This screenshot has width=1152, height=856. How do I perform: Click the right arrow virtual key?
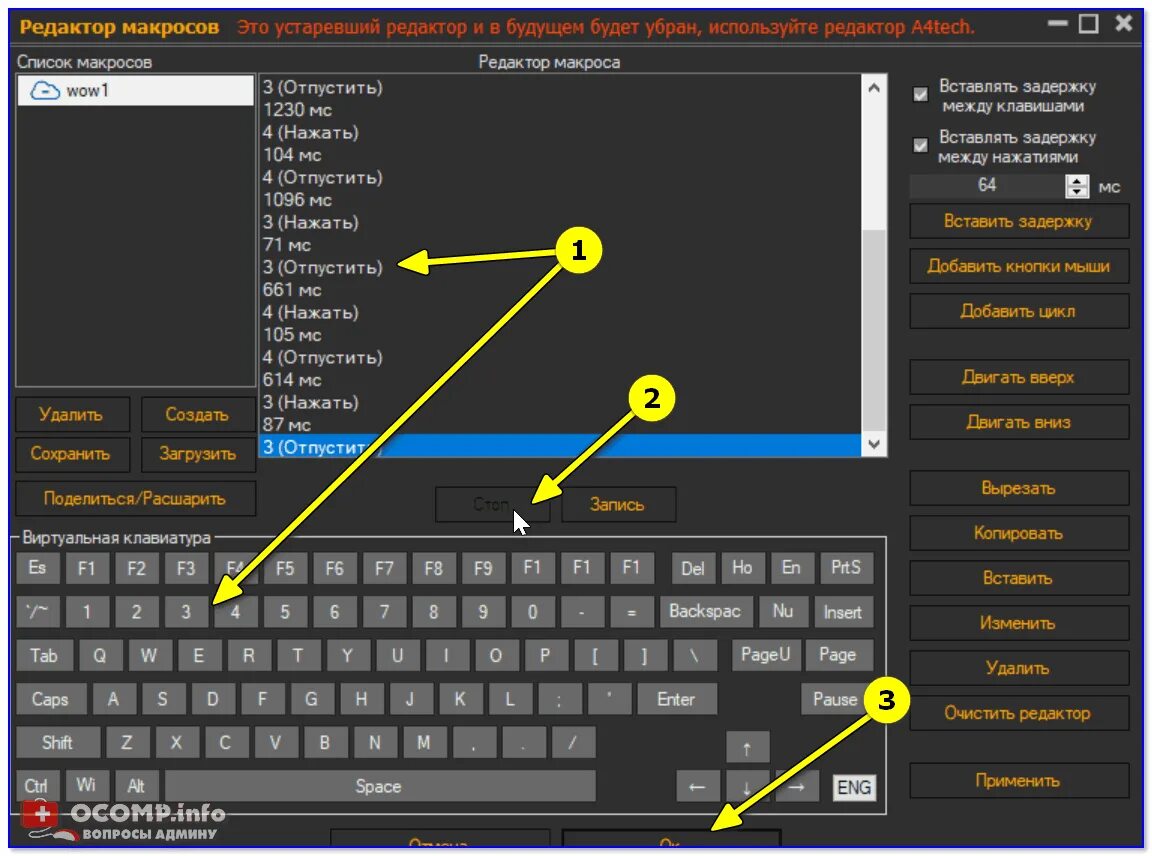(x=796, y=787)
